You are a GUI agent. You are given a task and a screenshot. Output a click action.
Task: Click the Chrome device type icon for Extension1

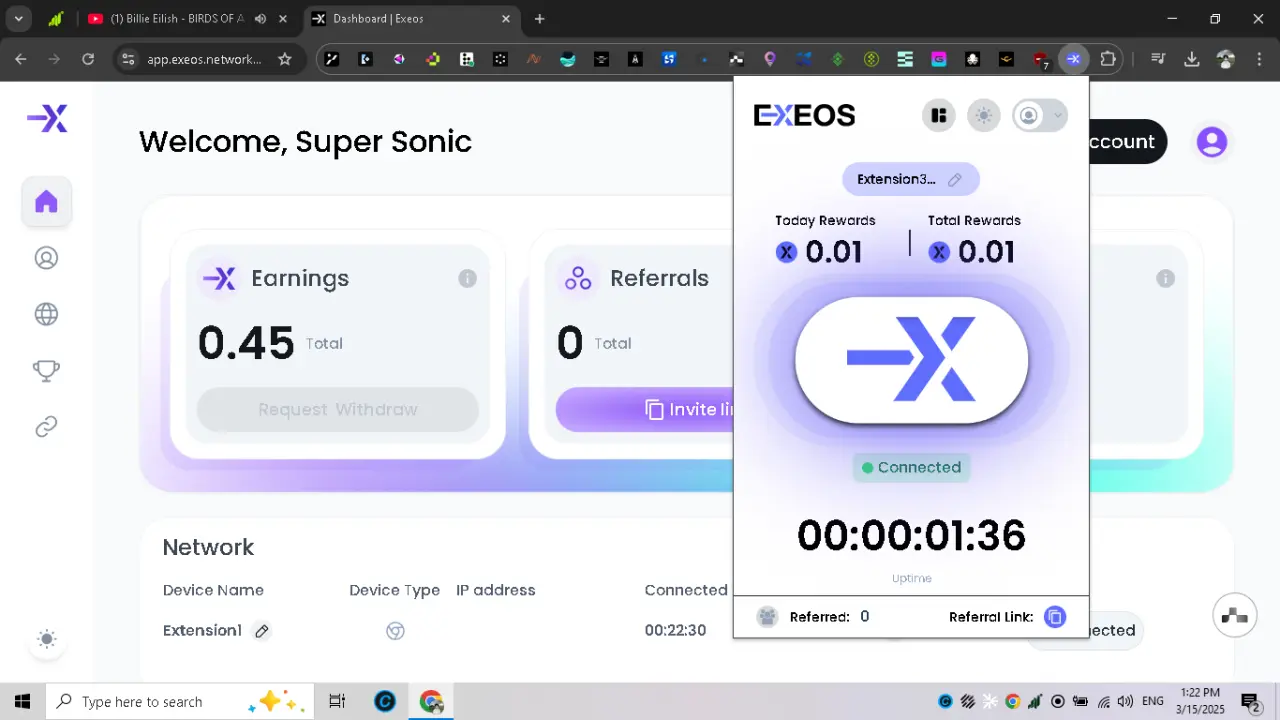pos(395,631)
